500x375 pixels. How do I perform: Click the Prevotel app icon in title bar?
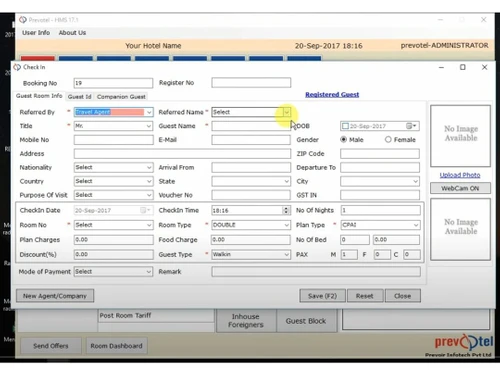tap(23, 20)
